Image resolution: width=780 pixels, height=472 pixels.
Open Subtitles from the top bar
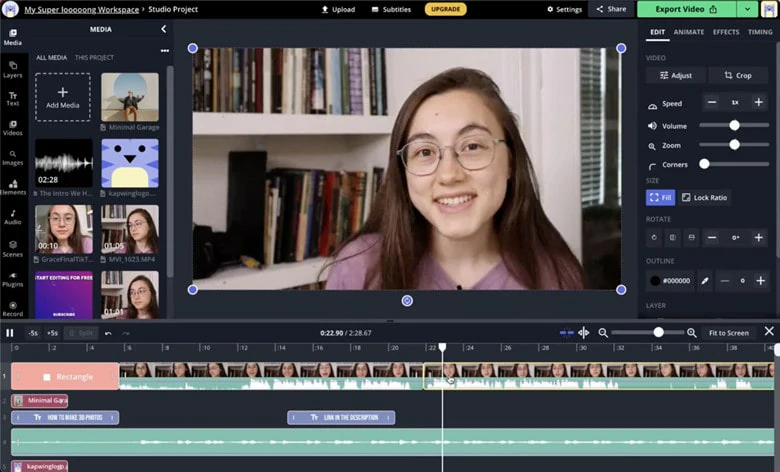click(x=391, y=9)
